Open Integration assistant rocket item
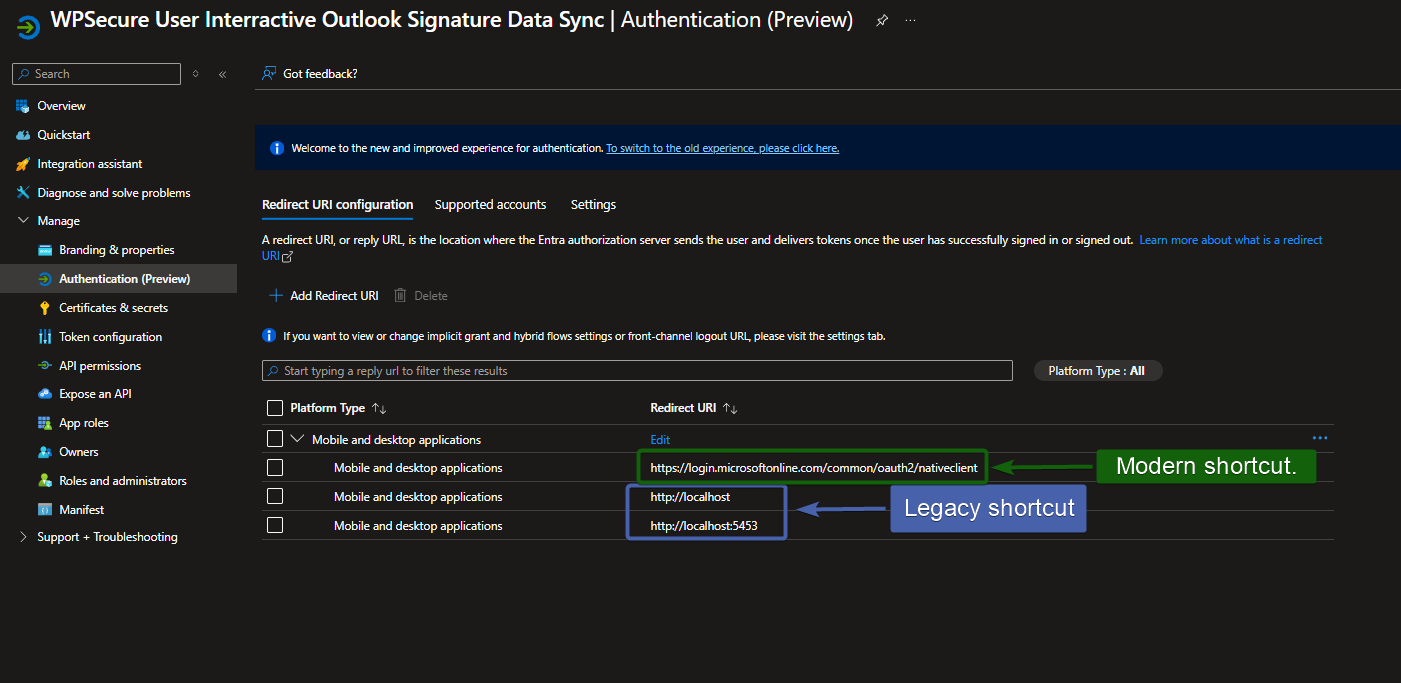1401x683 pixels. tap(89, 164)
